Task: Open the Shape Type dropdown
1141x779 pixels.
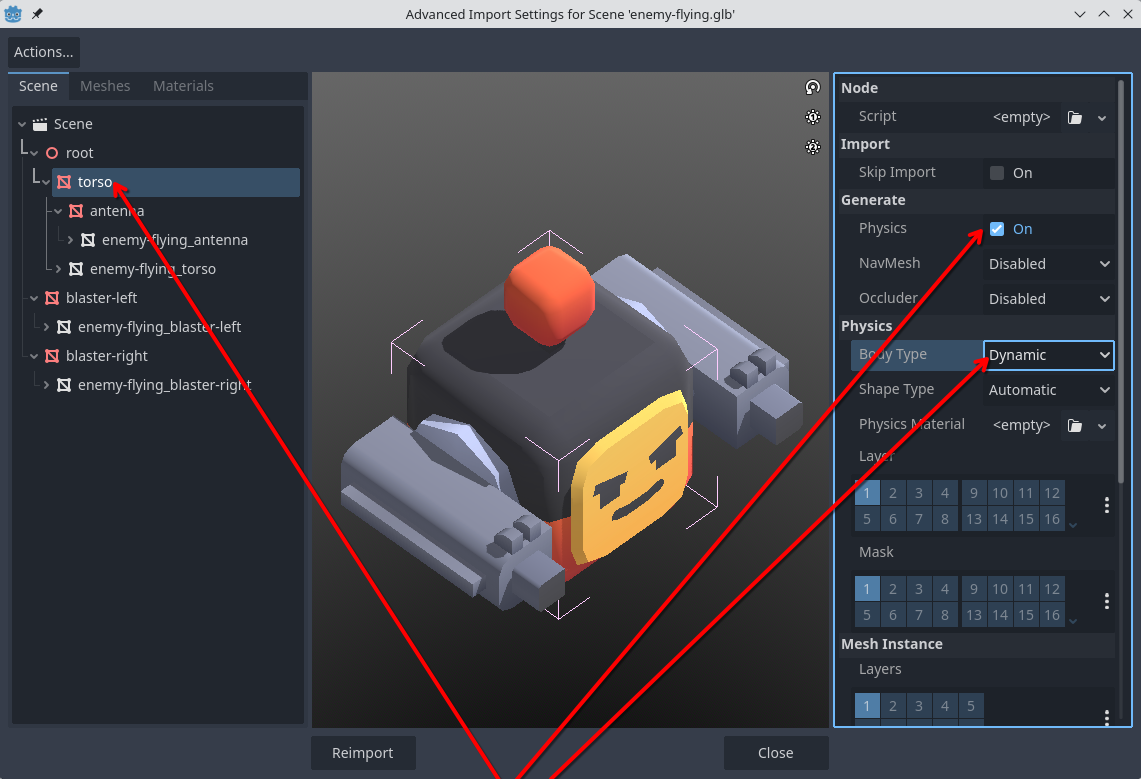Action: (1048, 390)
